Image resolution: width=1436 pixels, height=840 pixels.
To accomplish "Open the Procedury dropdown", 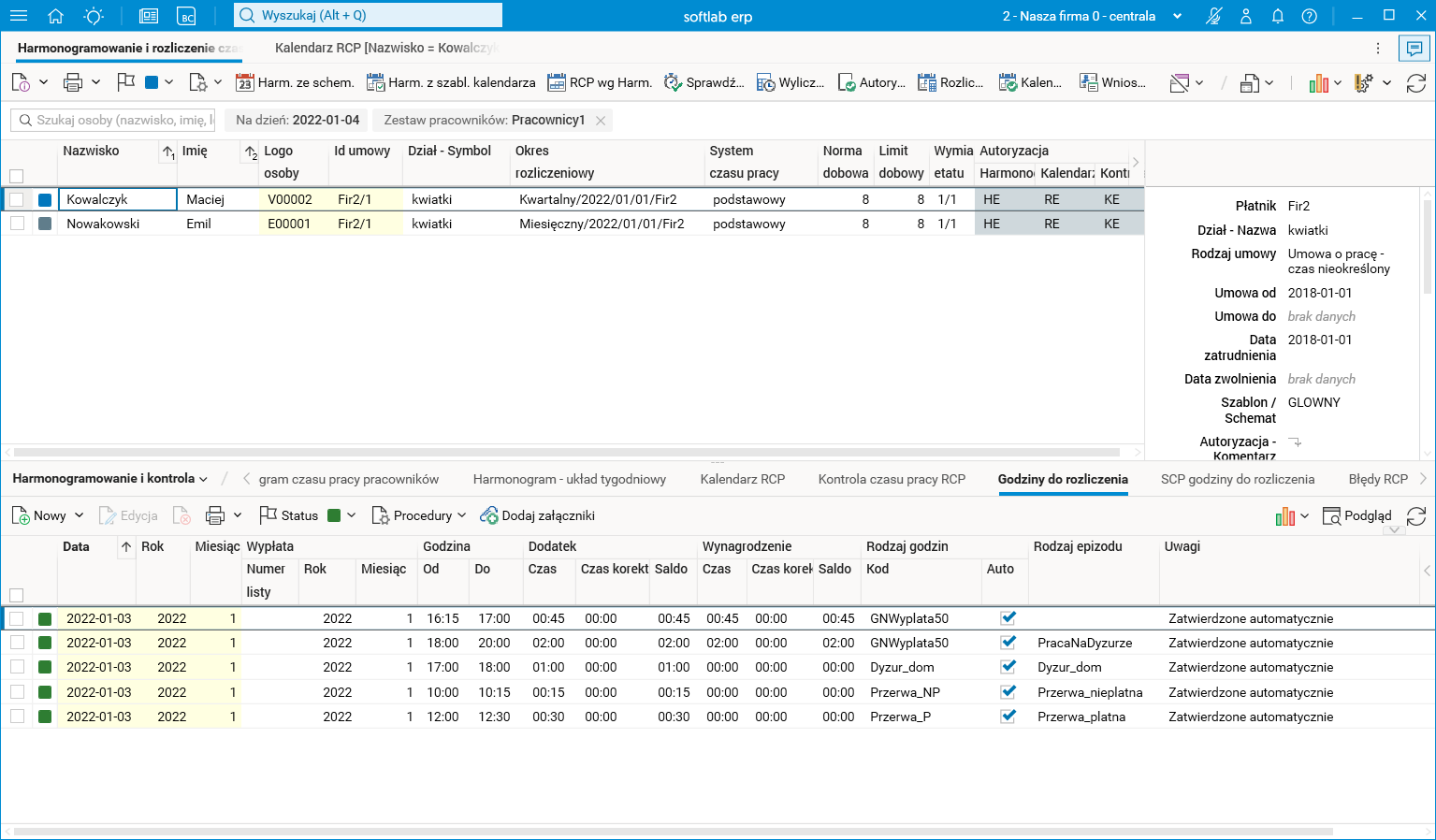I will click(x=419, y=515).
